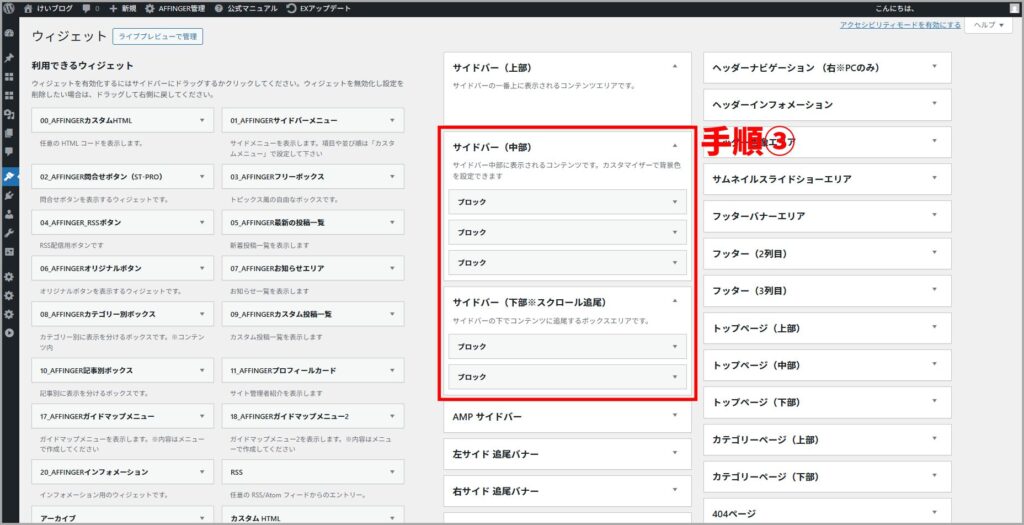Open the Media library sidebar icon
1024x525 pixels.
click(x=9, y=114)
